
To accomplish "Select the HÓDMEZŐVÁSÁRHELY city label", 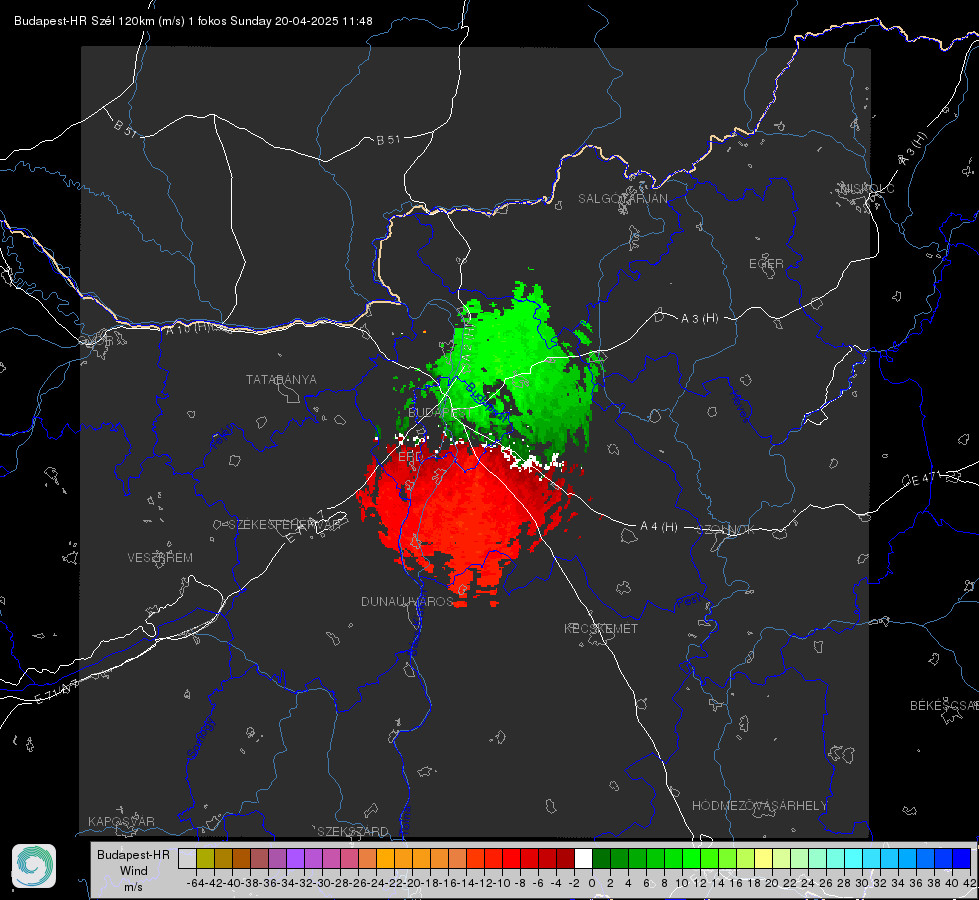I will (x=759, y=805).
